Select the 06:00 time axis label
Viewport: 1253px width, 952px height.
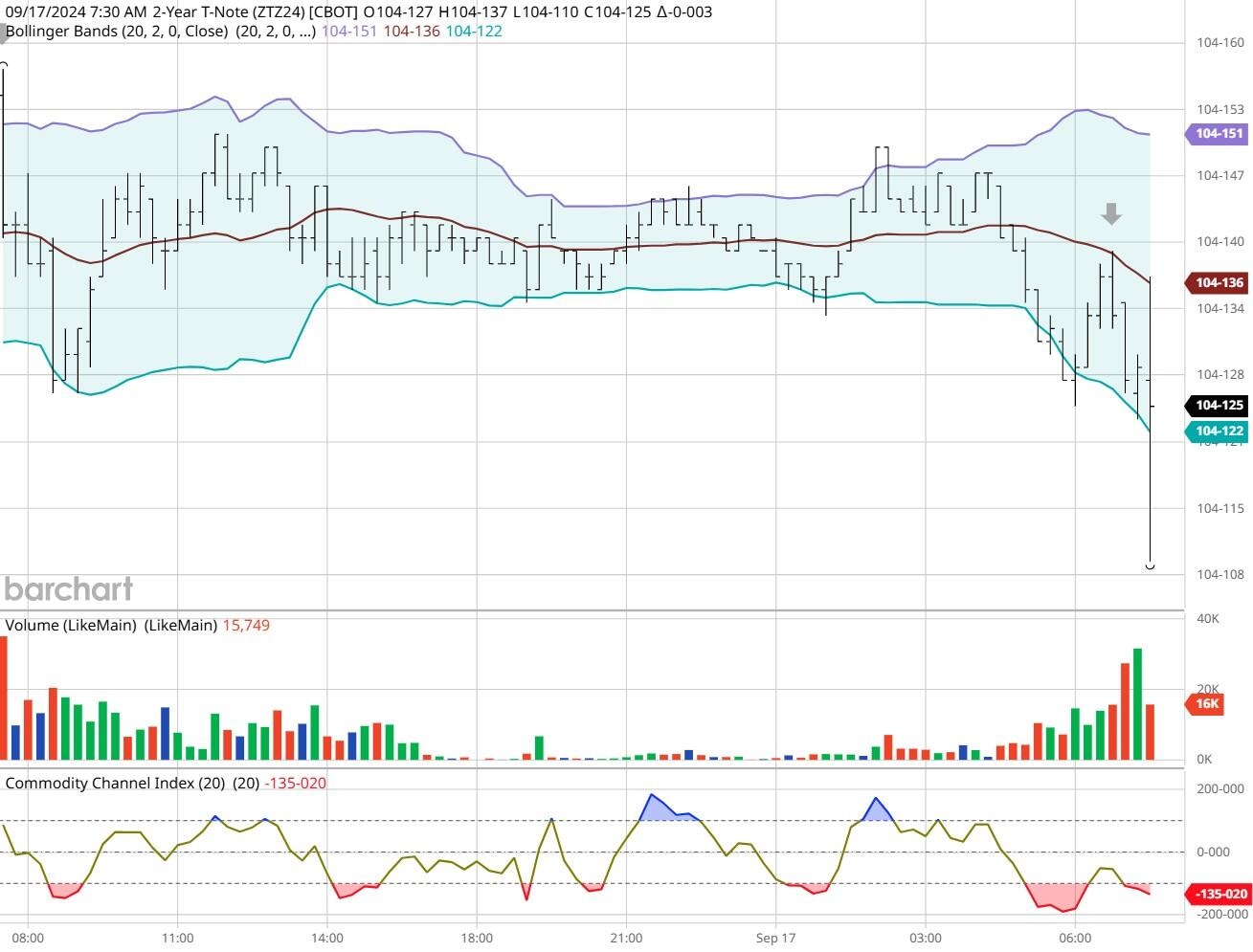click(1077, 939)
